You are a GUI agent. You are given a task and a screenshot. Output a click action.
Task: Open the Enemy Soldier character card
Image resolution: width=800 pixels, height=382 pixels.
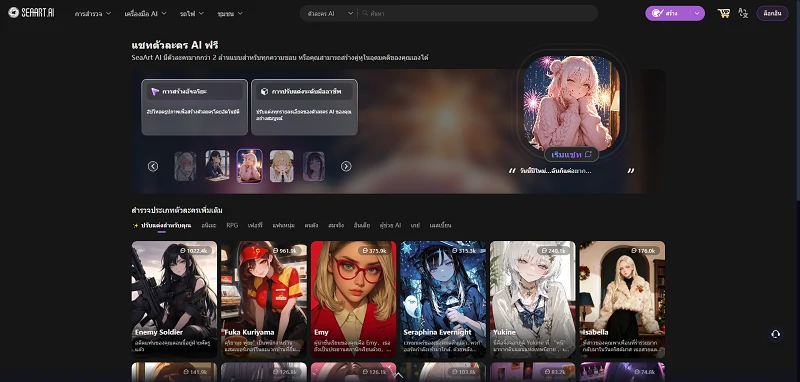coord(174,299)
